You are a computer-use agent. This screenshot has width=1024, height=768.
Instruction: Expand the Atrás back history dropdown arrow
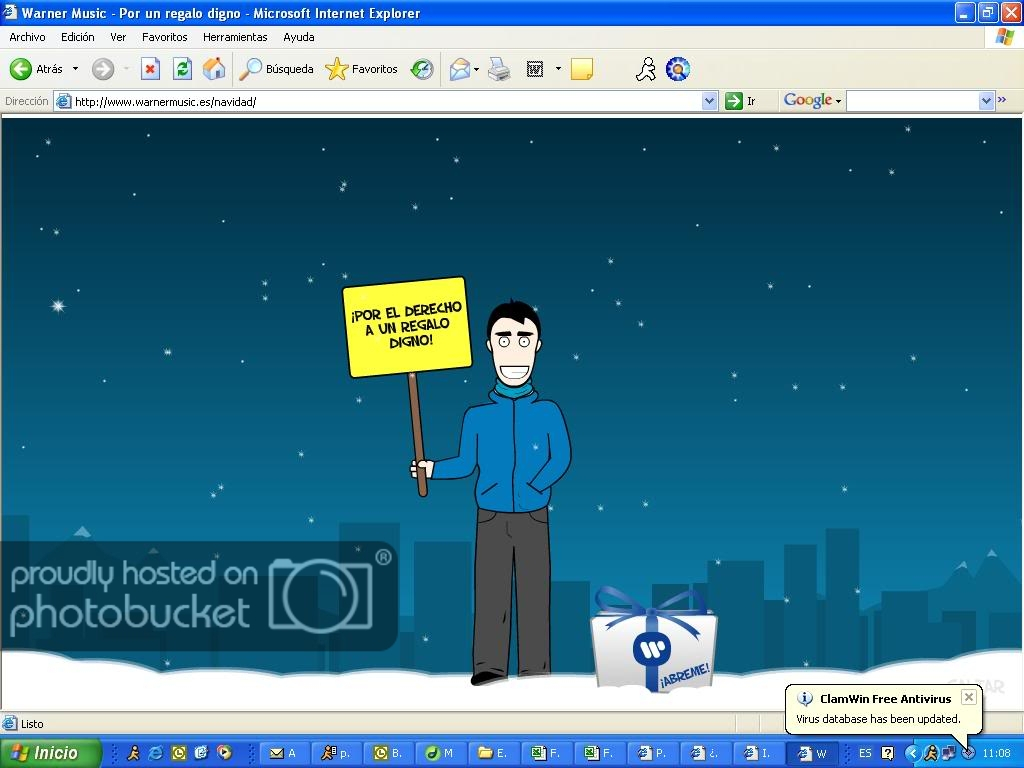click(75, 69)
